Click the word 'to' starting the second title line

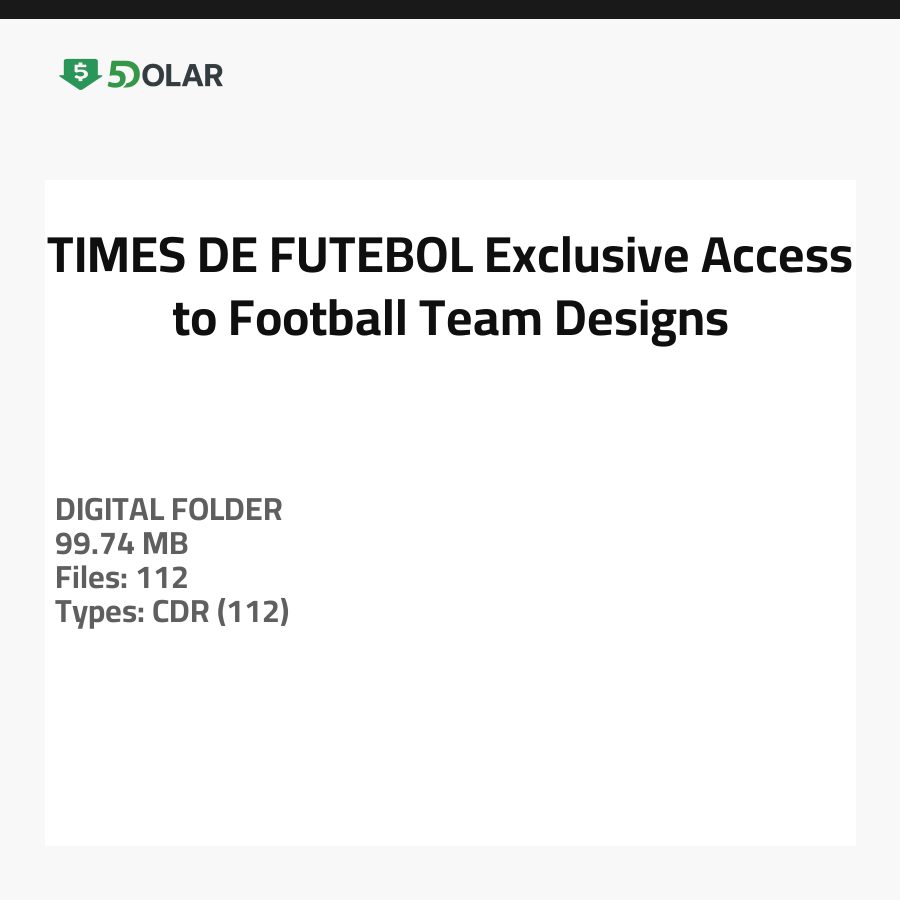[194, 319]
